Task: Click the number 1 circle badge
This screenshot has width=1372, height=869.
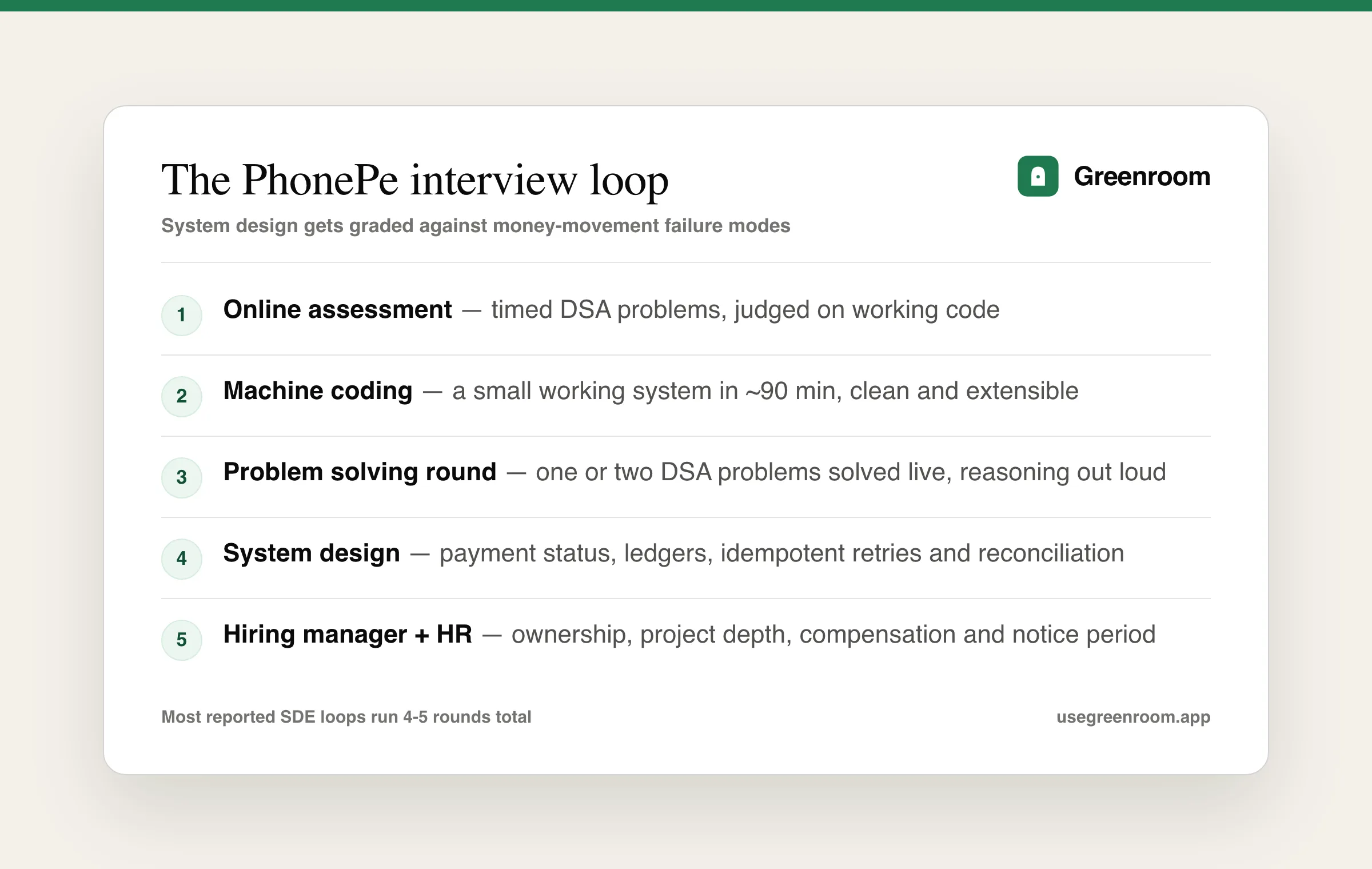Action: pos(181,315)
